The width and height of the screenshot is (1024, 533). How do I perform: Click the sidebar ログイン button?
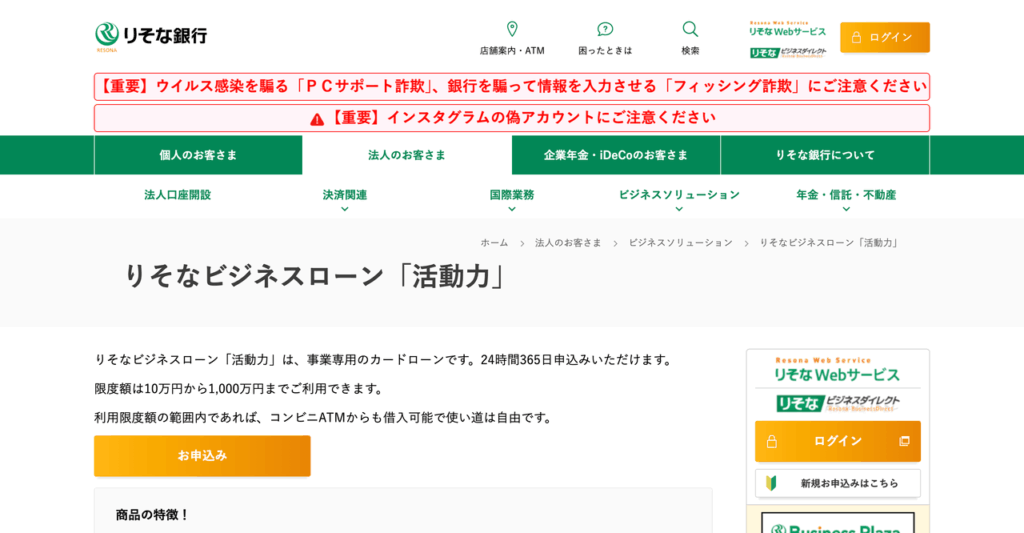pyautogui.click(x=838, y=442)
